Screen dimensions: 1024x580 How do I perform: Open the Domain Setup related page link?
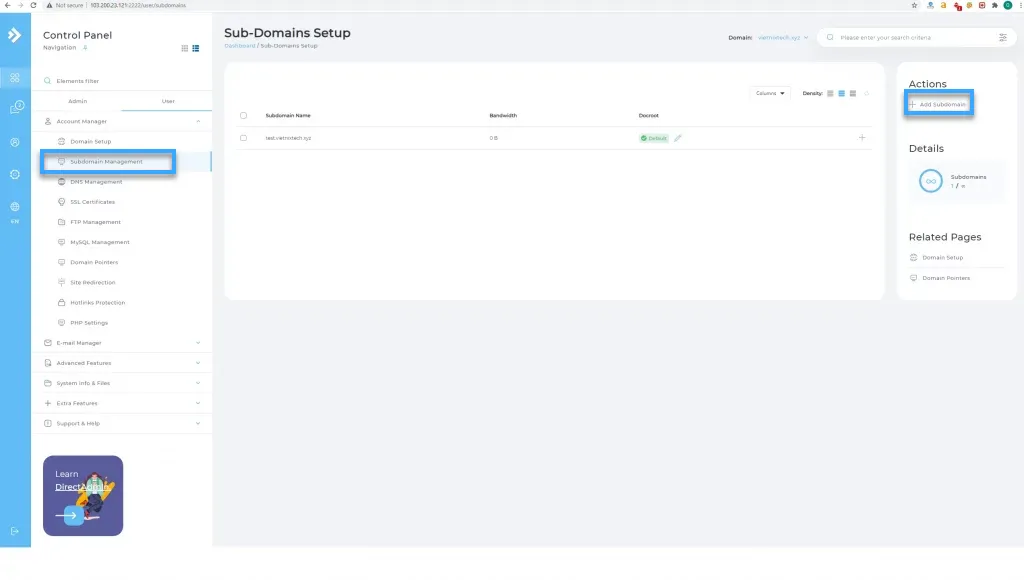click(942, 257)
